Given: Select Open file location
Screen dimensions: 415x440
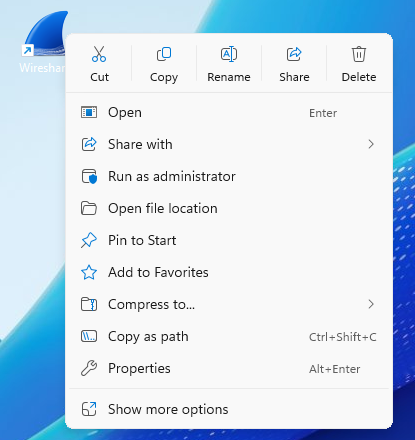Looking at the screenshot, I should pos(229,208).
